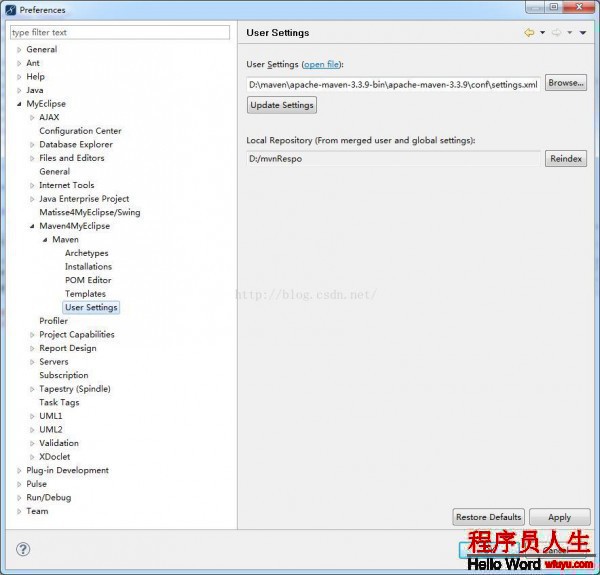
Task: Expand the Run/Debug node
Action: point(19,498)
